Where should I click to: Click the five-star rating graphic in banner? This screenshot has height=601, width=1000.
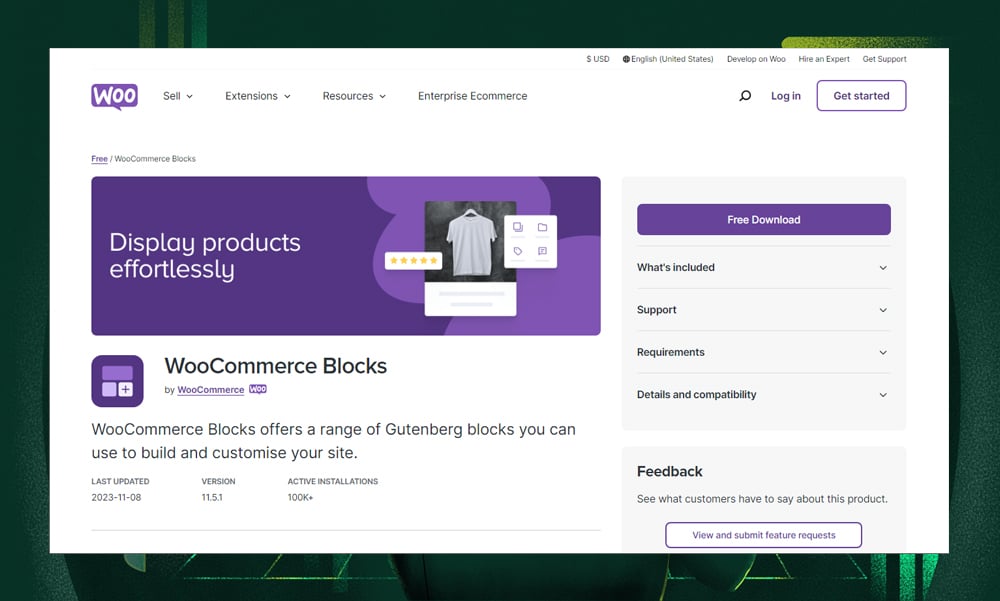413,260
